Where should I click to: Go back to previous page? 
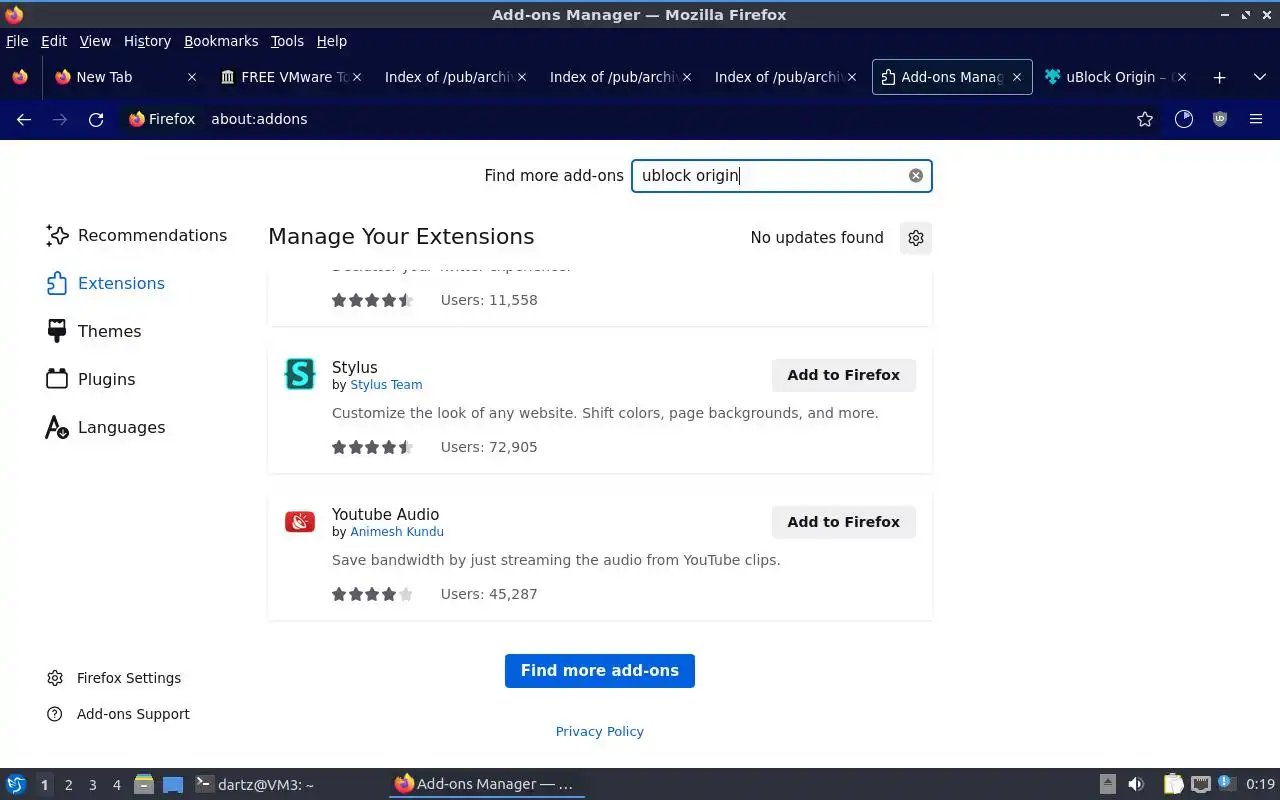coord(24,119)
